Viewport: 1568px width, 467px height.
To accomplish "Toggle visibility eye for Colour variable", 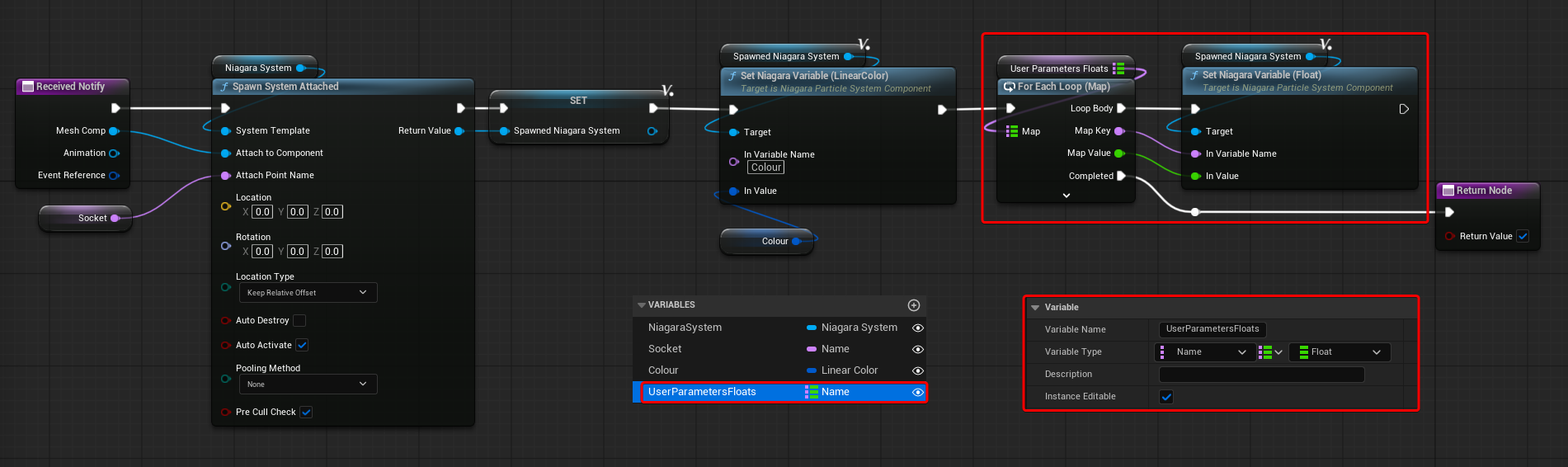I will point(917,371).
